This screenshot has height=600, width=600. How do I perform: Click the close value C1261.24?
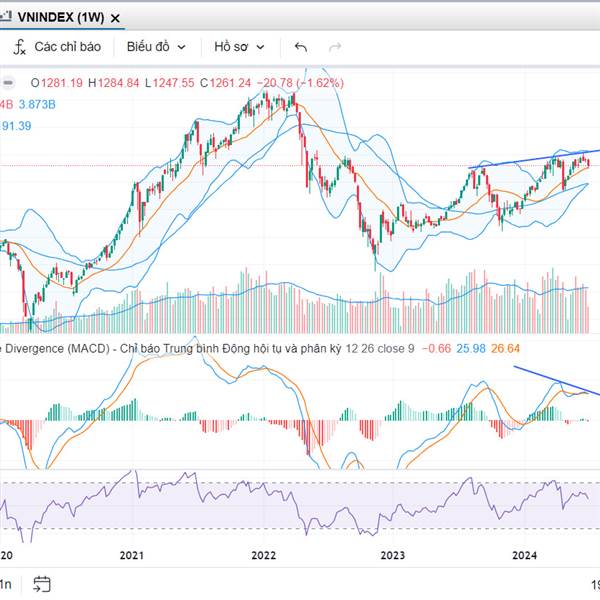pos(225,83)
